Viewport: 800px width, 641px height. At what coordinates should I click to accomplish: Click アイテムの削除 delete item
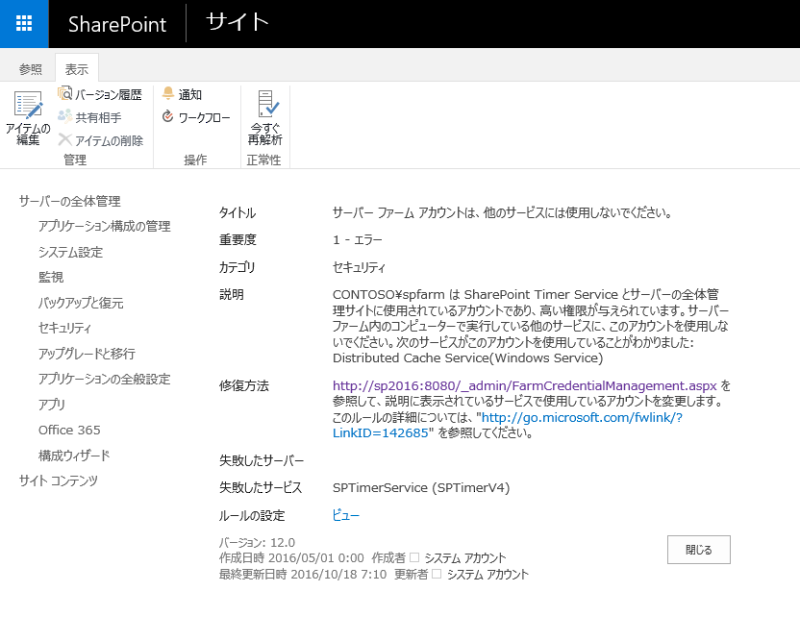[101, 140]
